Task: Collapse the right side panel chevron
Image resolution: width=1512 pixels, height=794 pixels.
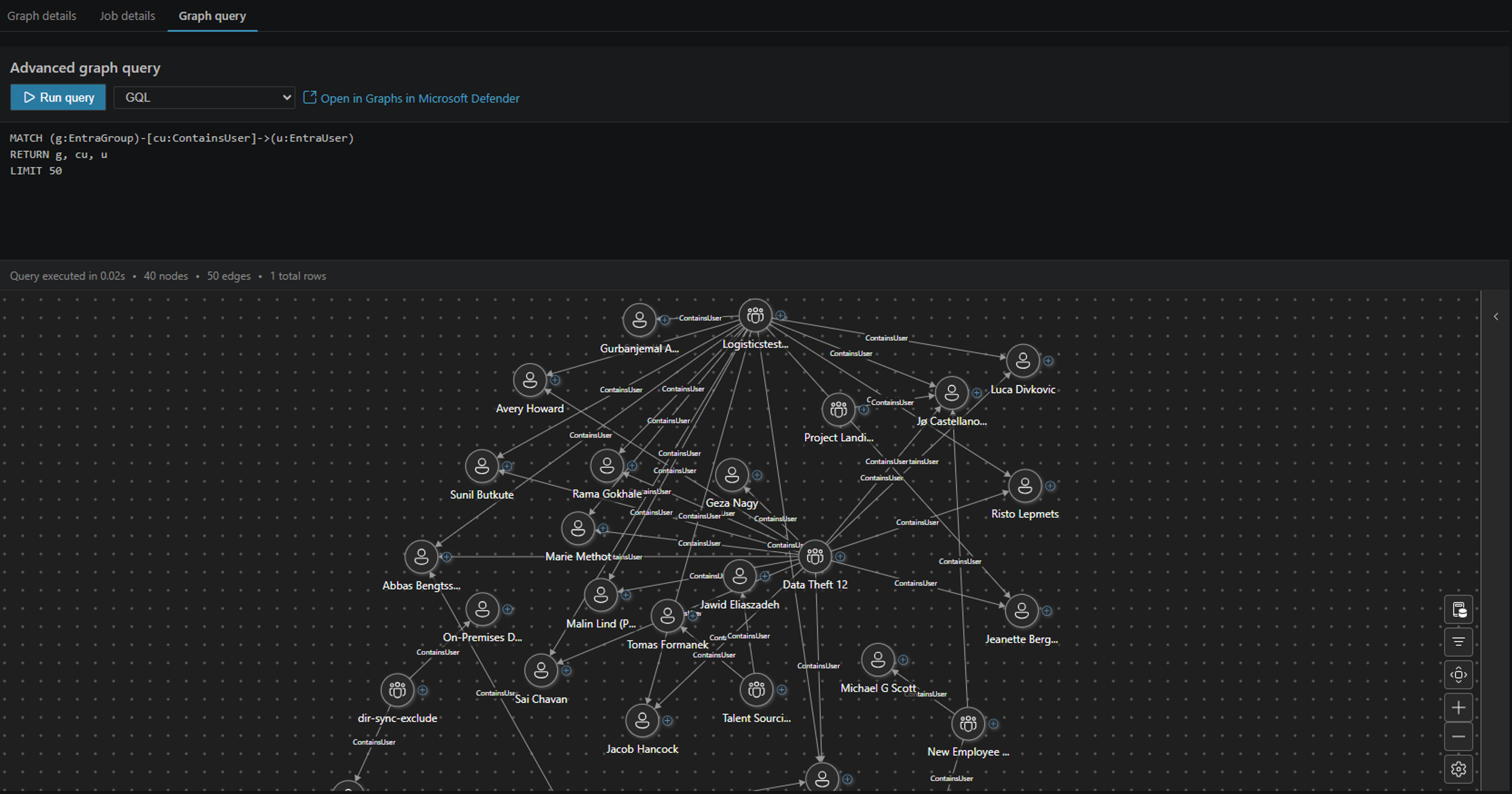Action: tap(1496, 316)
